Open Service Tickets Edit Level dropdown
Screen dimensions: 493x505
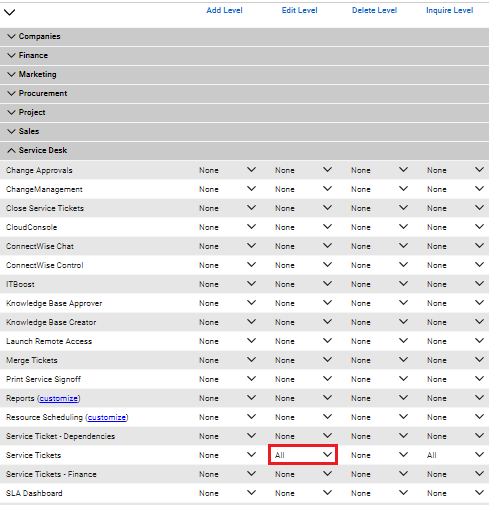point(303,455)
